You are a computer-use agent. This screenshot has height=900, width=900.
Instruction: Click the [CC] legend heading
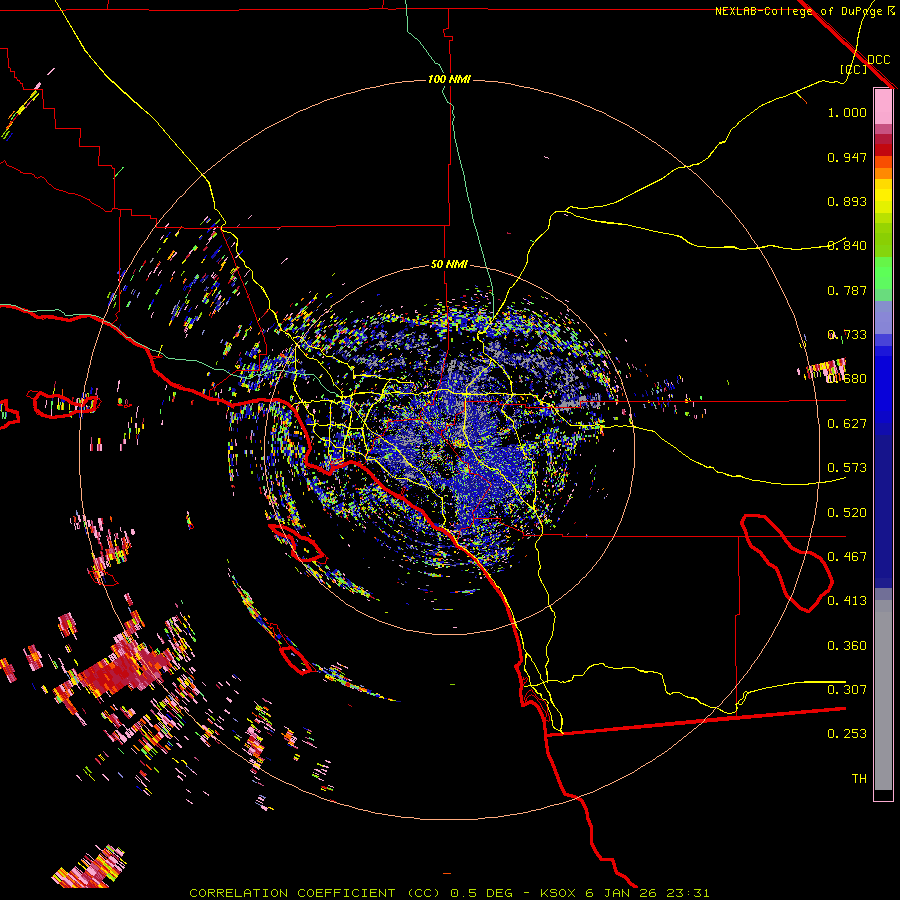pyautogui.click(x=853, y=69)
